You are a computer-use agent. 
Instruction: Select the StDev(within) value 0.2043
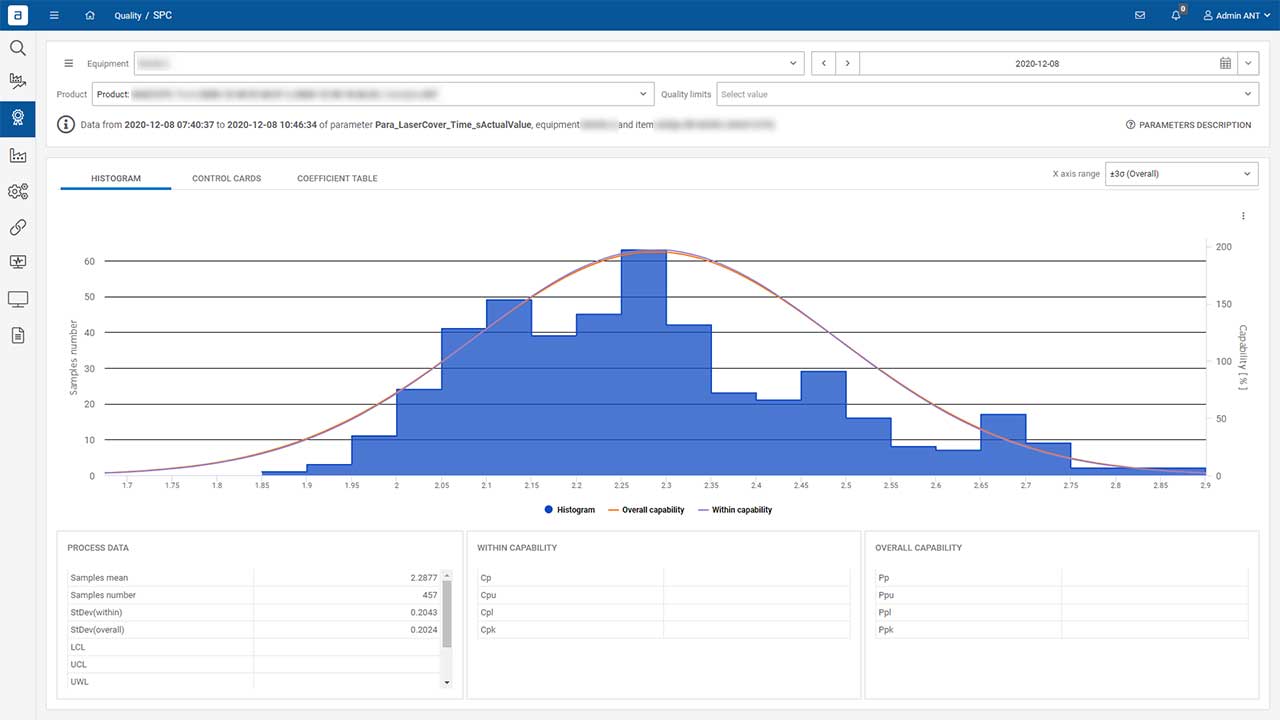(x=423, y=613)
